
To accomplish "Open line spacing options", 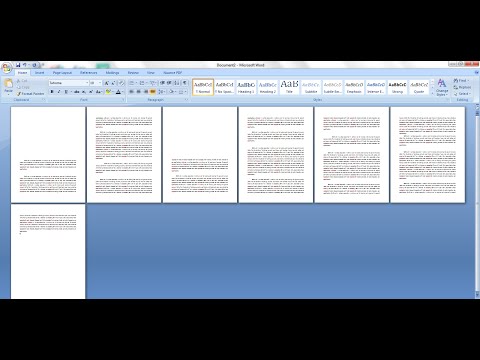I will click(161, 92).
